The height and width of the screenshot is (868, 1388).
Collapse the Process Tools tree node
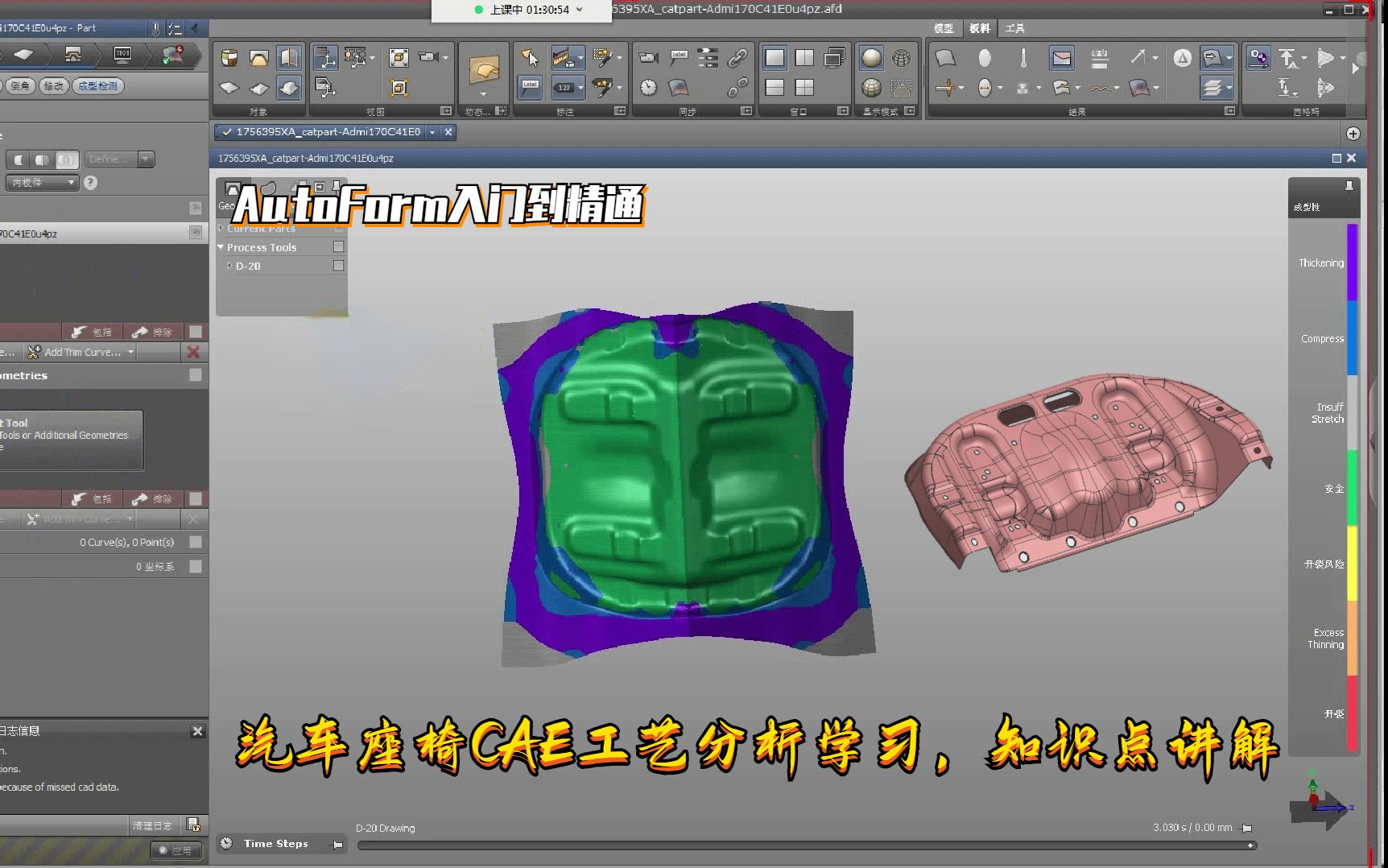221,247
